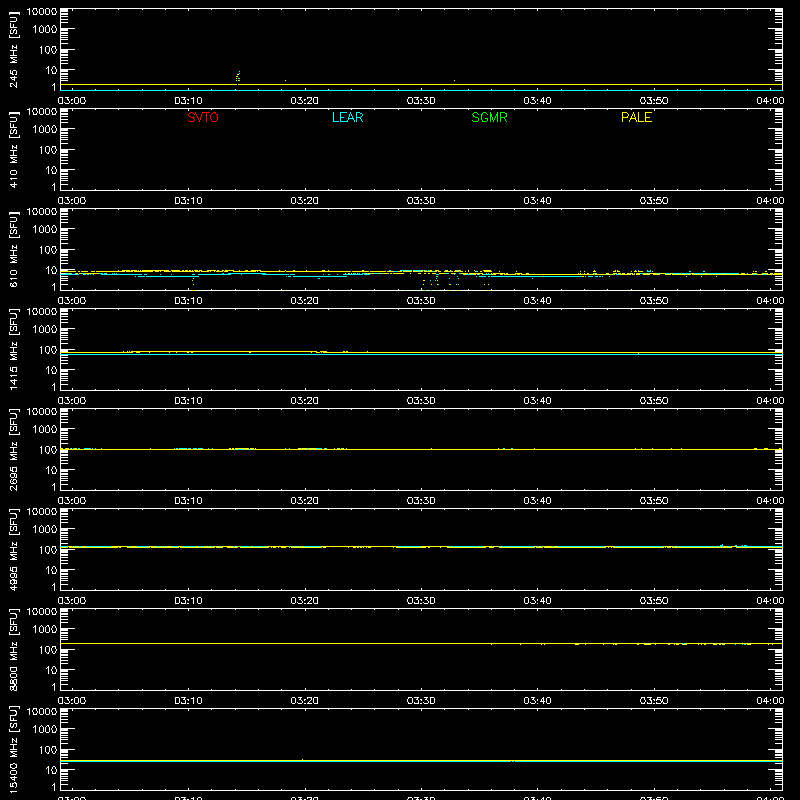Click the green SGMR station label
Image resolution: width=800 pixels, height=800 pixels.
[489, 117]
